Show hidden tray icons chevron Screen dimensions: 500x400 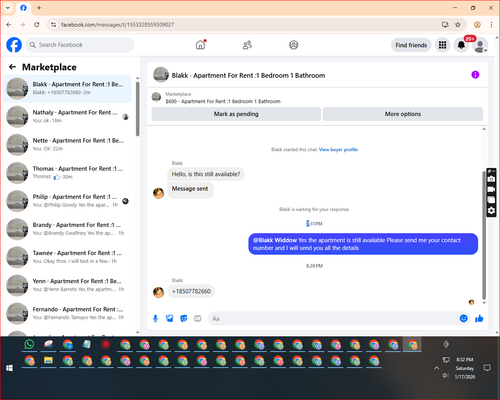[x=436, y=368]
